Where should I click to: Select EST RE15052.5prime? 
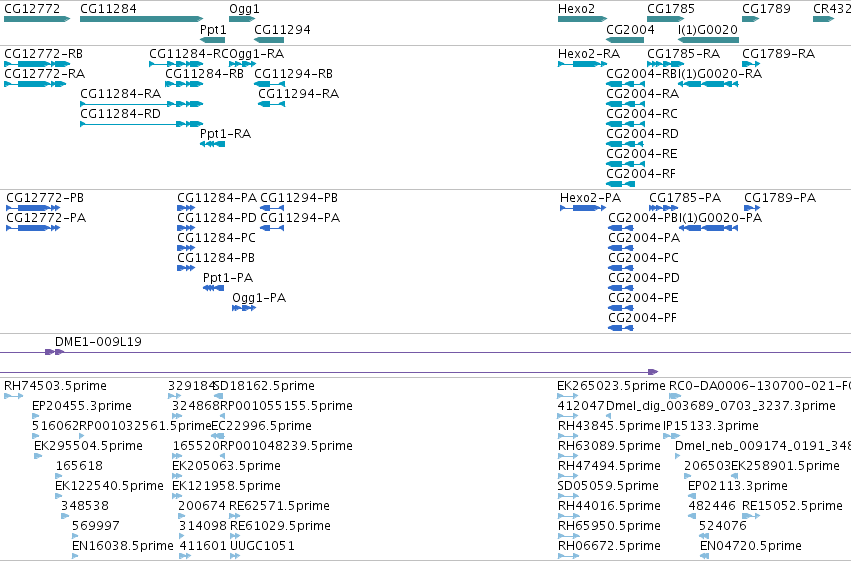point(792,506)
